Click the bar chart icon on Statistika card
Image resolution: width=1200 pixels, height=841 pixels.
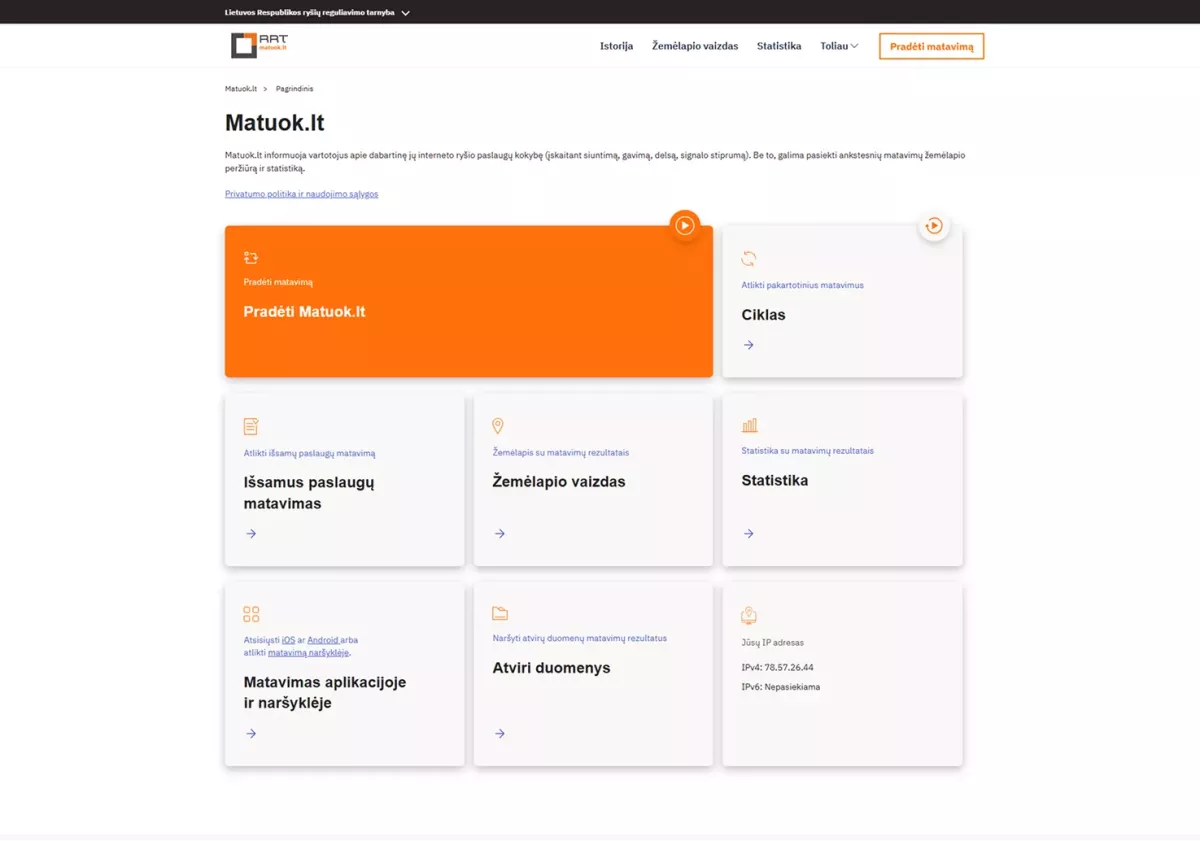[x=749, y=425]
